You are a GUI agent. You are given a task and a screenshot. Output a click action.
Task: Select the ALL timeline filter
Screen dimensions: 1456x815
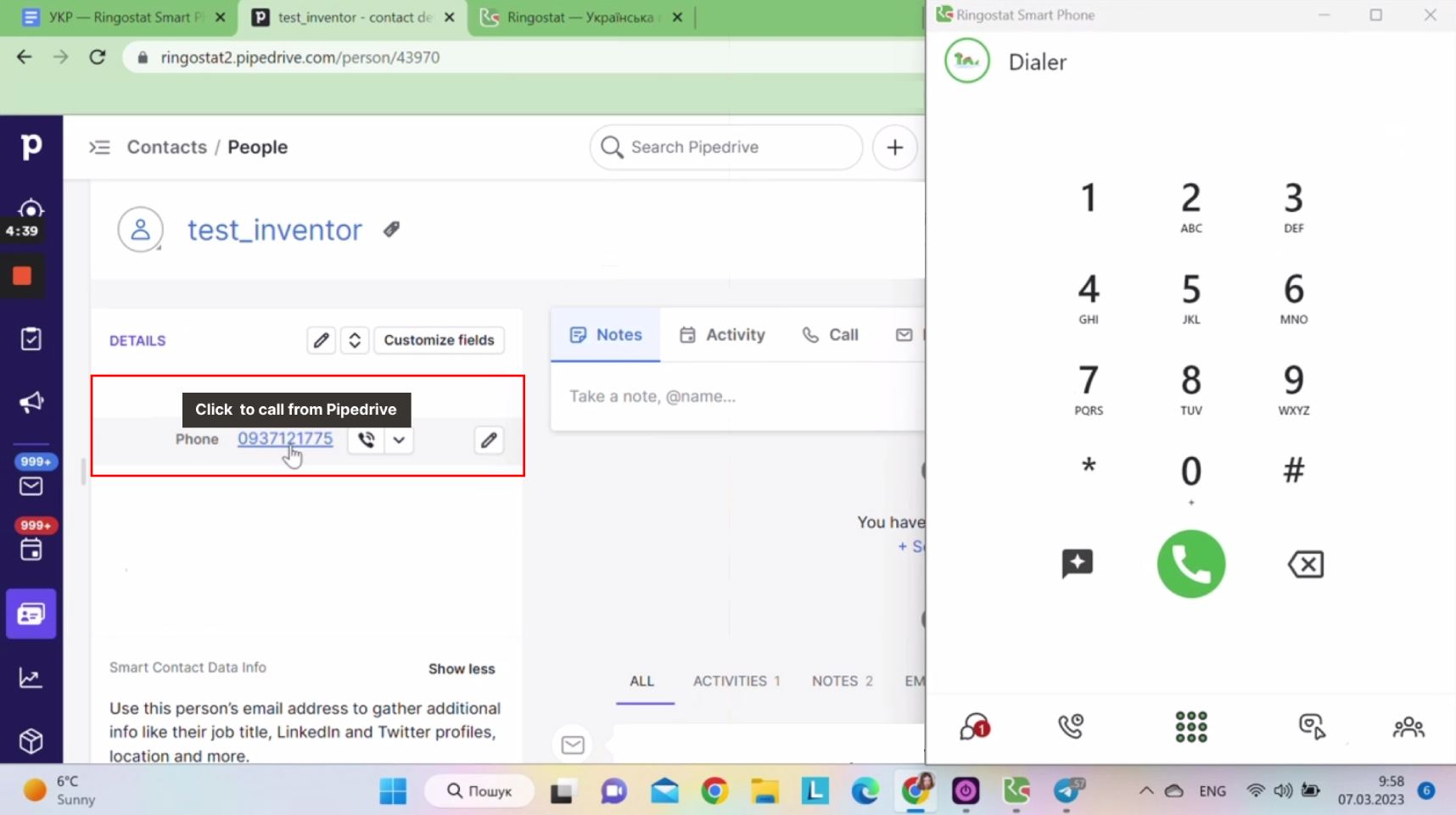tap(642, 681)
